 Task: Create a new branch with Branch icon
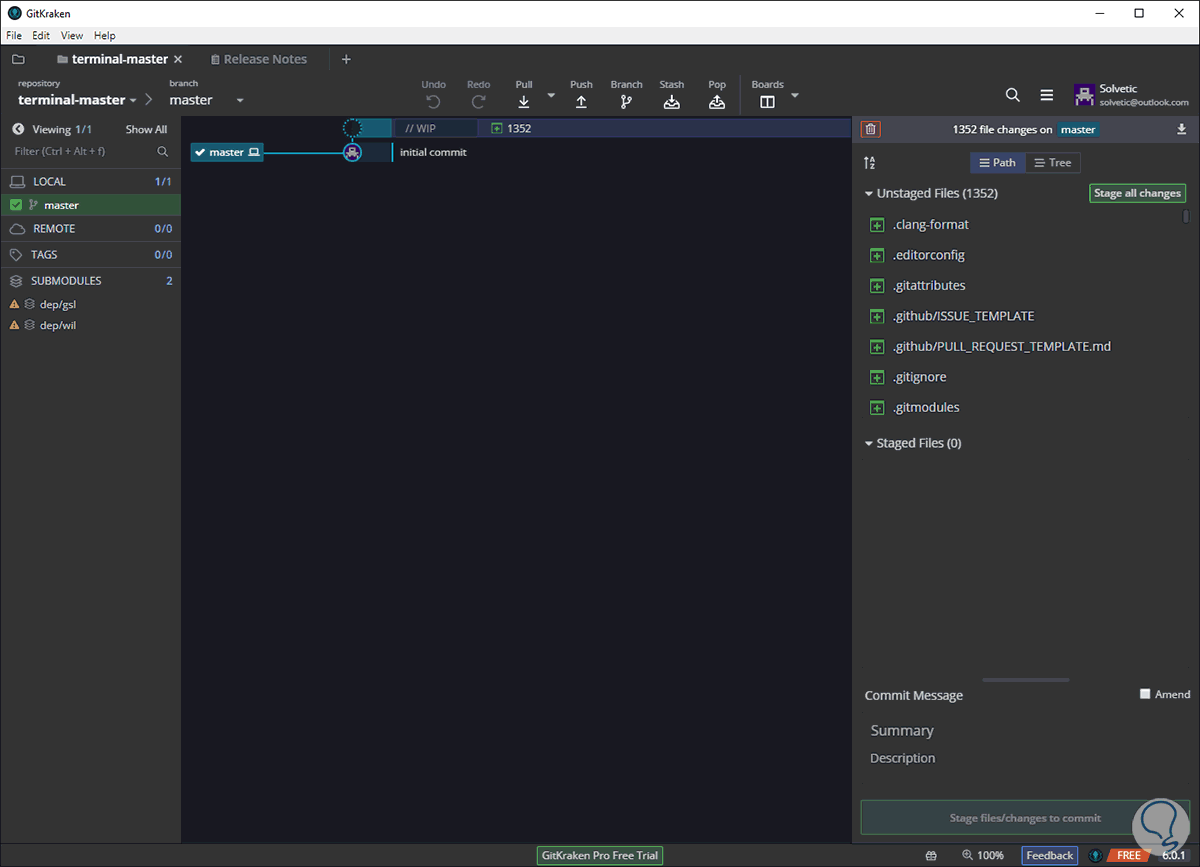click(x=626, y=101)
